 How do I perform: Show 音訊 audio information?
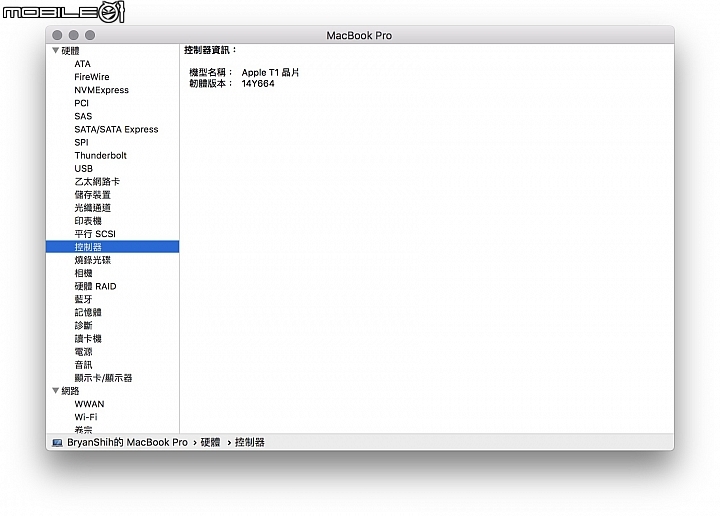83,365
